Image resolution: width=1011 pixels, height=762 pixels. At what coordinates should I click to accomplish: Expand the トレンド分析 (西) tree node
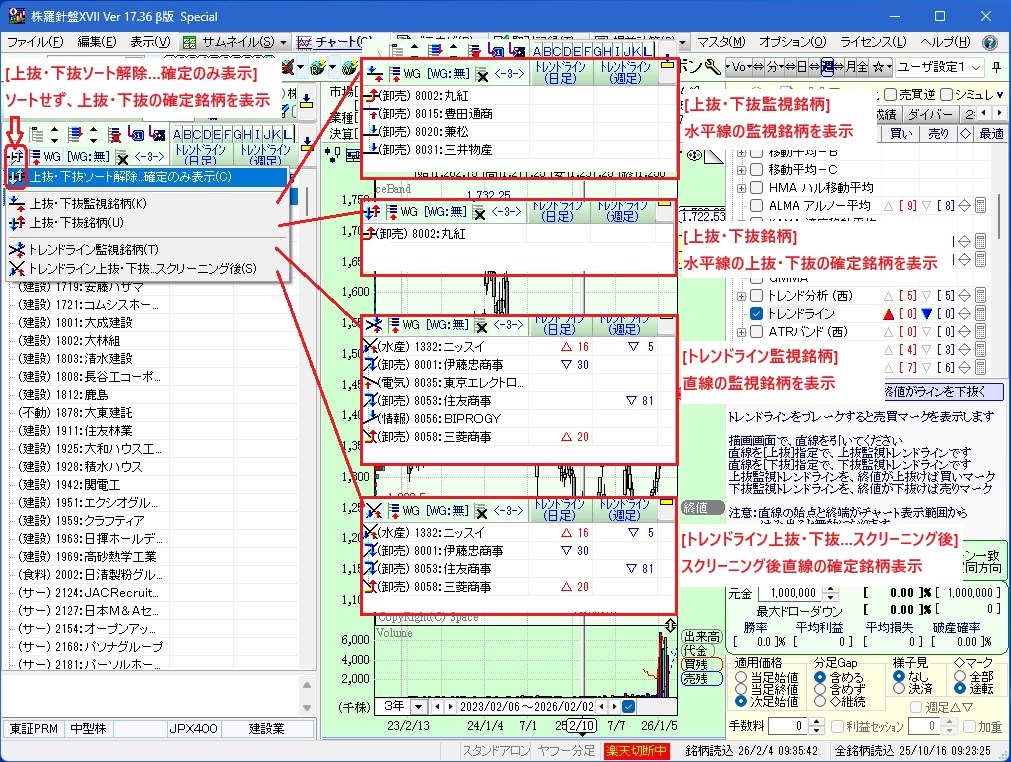pyautogui.click(x=741, y=296)
